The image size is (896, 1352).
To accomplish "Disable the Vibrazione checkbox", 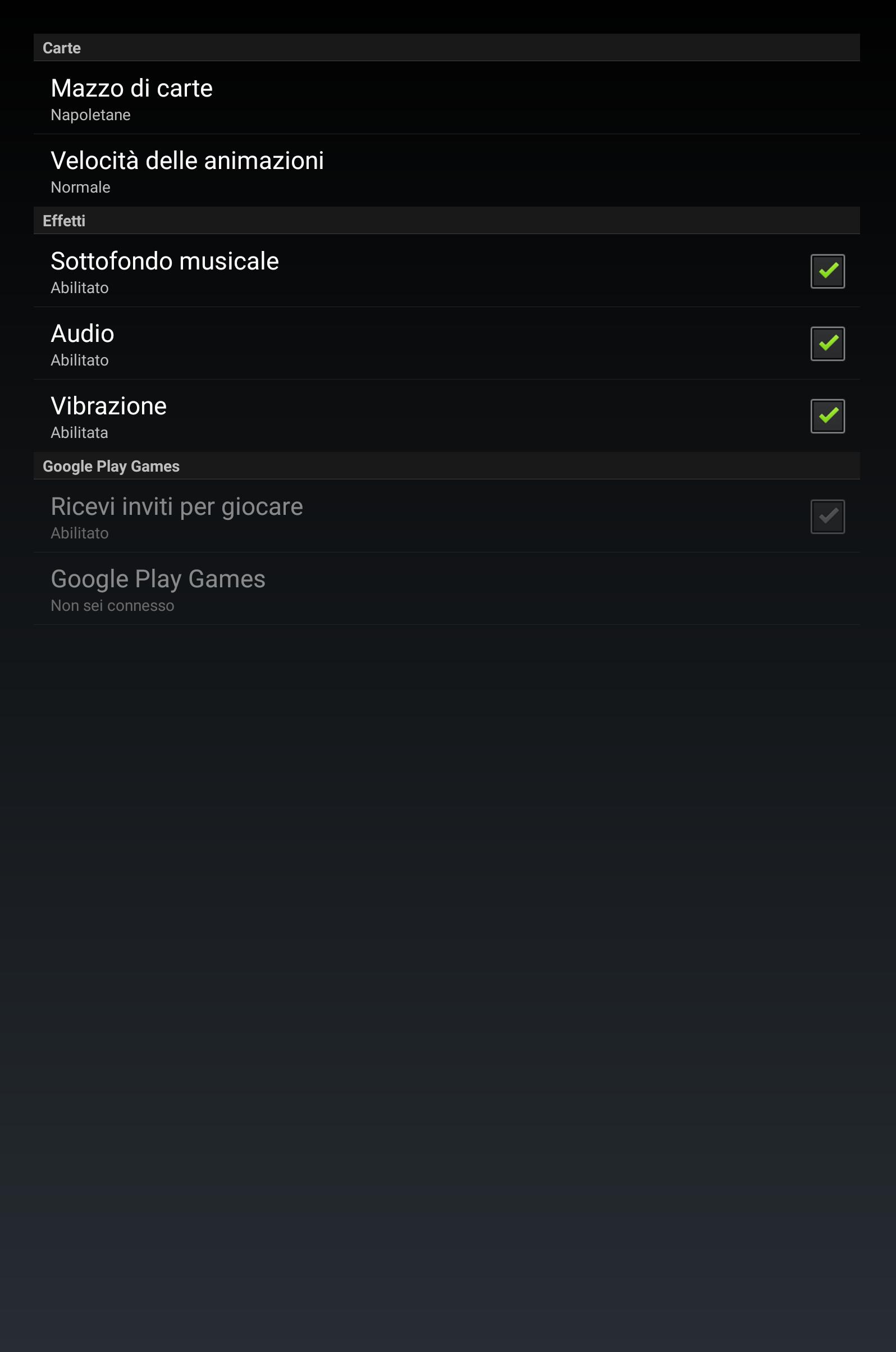I will pyautogui.click(x=828, y=416).
